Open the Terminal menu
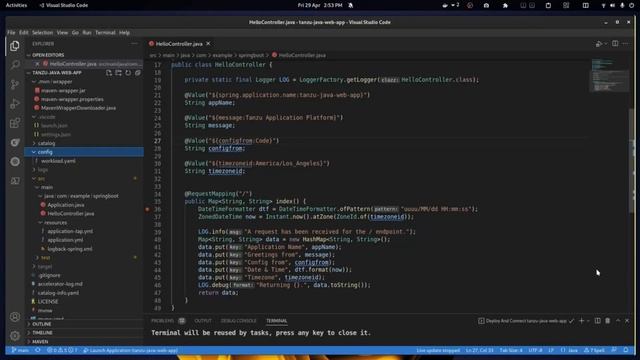The height and width of the screenshot is (360, 640). coord(105,33)
